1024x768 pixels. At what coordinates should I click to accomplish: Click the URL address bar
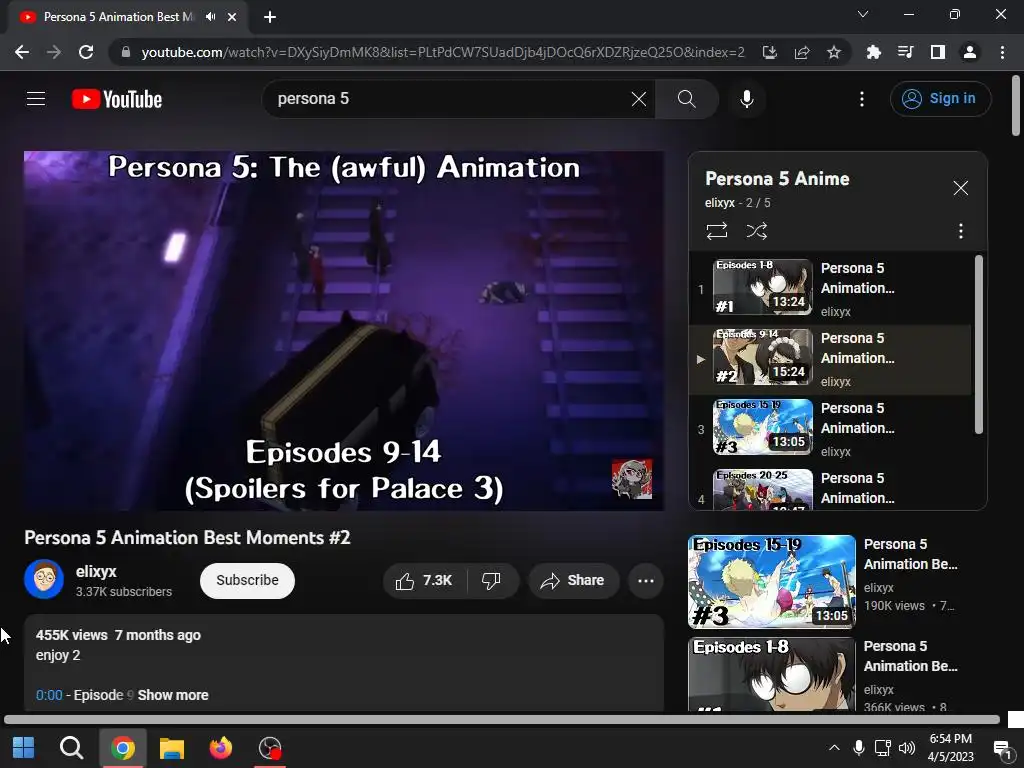pos(443,52)
